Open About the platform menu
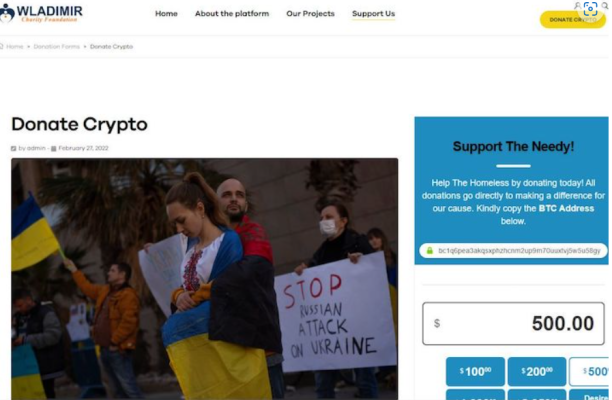The width and height of the screenshot is (612, 400). [232, 14]
